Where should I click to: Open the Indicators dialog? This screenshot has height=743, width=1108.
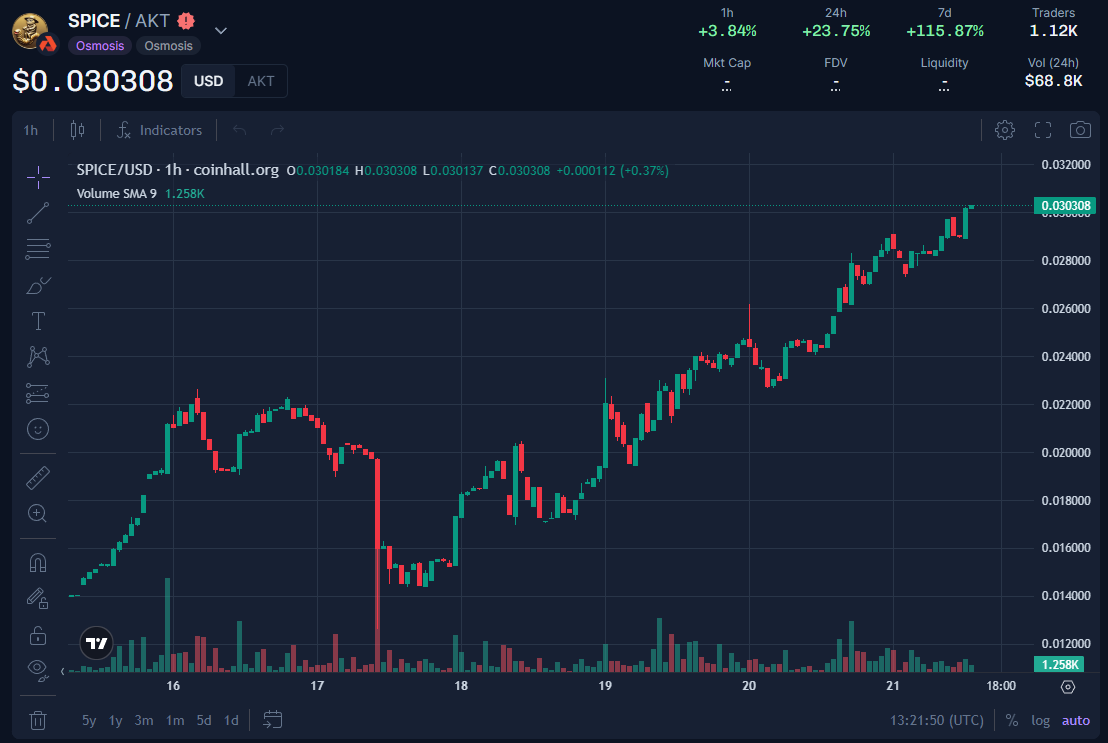coord(160,130)
